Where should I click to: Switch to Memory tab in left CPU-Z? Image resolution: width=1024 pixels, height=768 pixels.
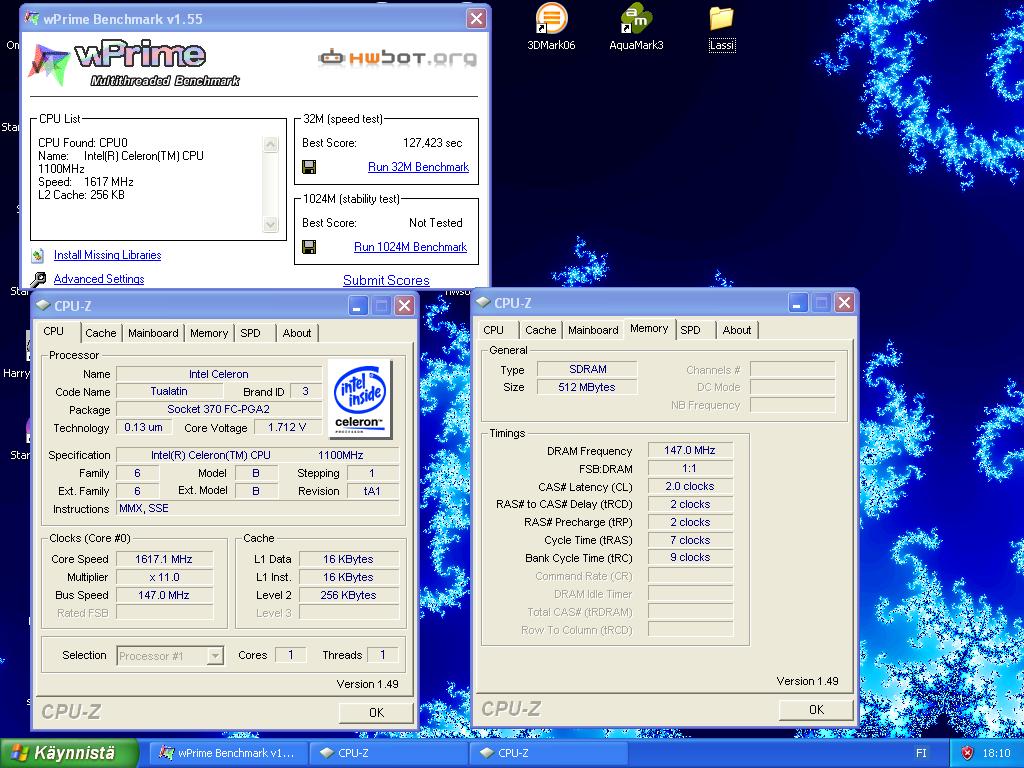pos(209,333)
